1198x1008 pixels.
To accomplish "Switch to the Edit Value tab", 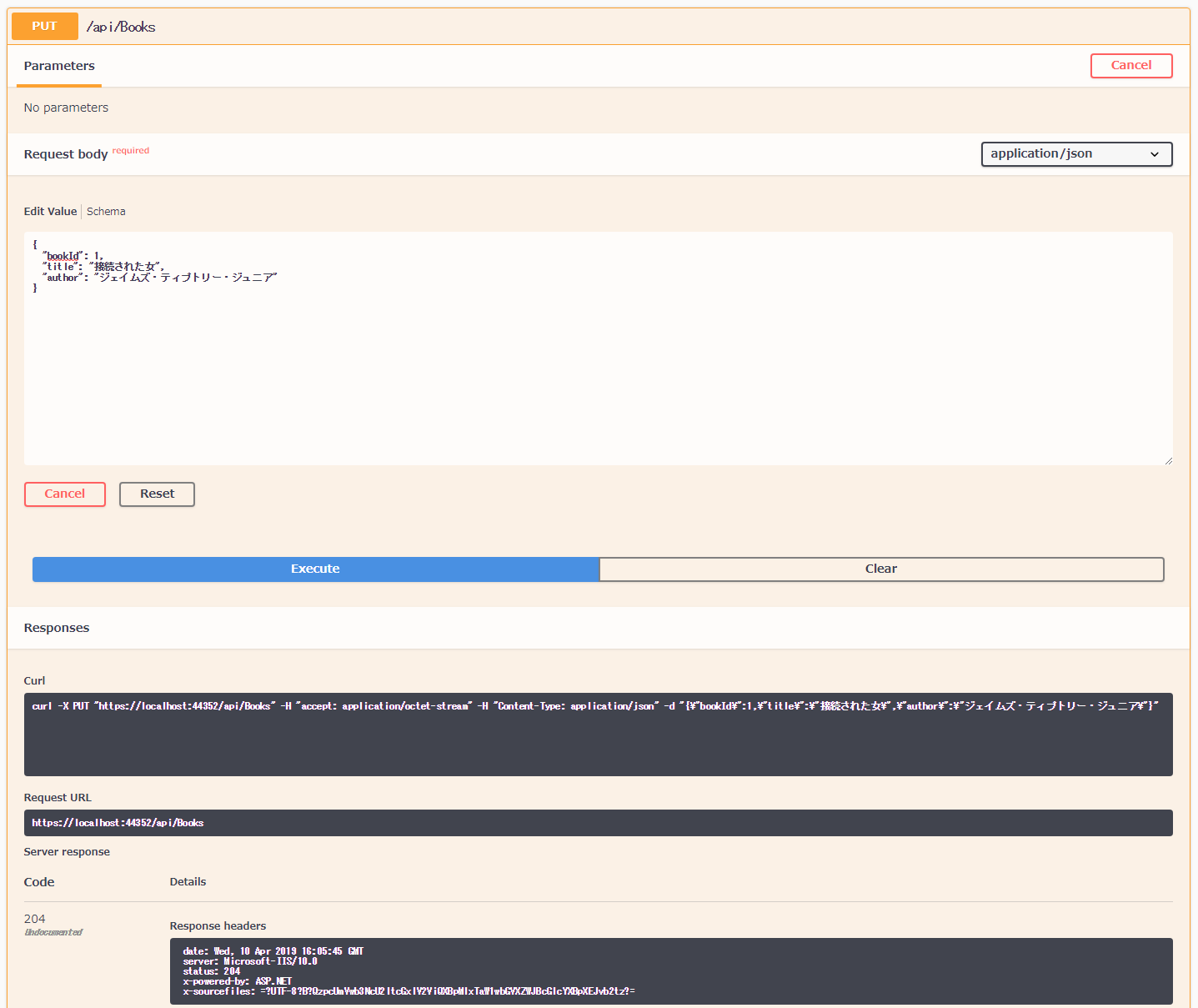I will click(50, 212).
